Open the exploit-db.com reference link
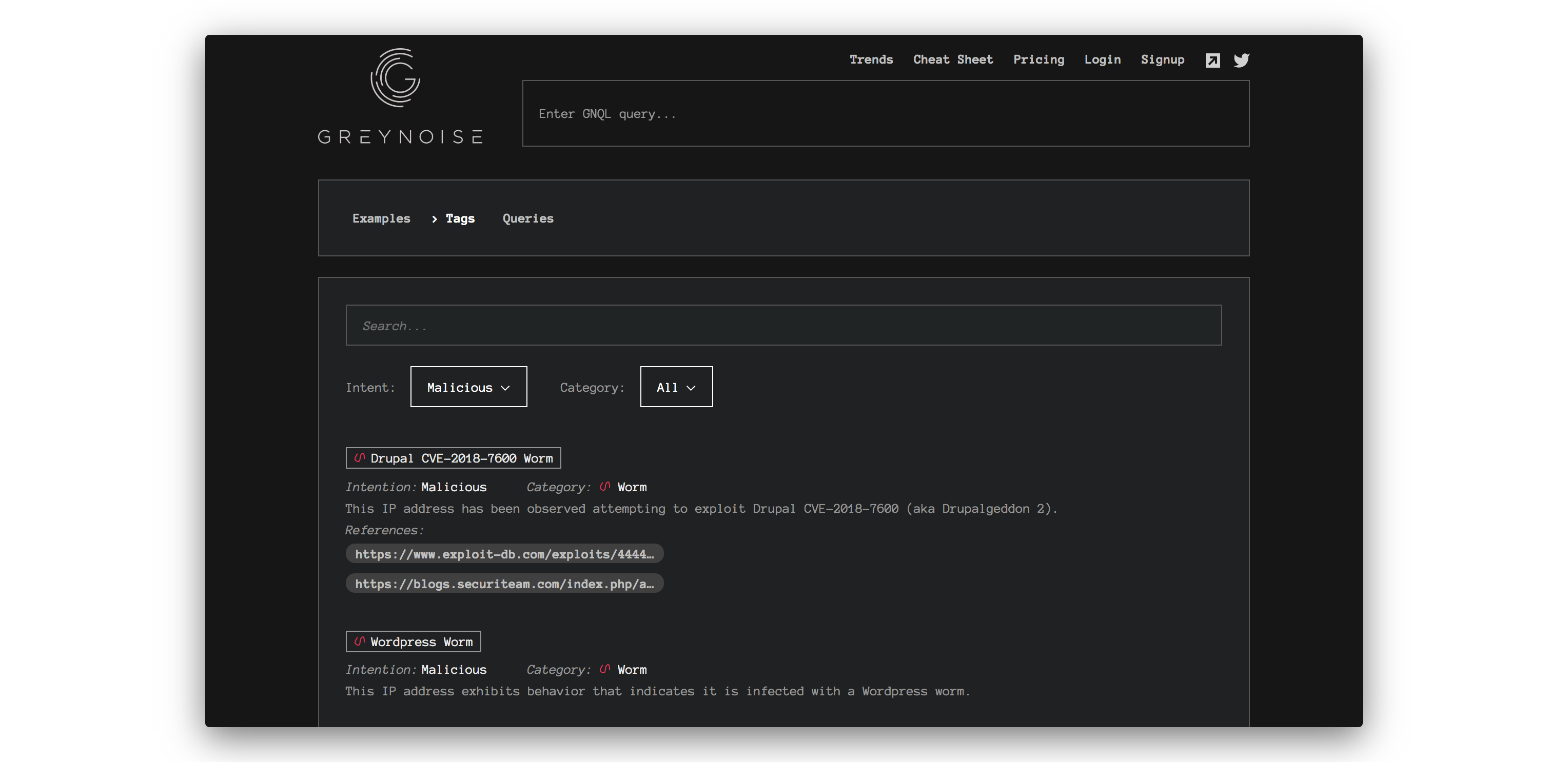Image resolution: width=1568 pixels, height=762 pixels. pos(504,554)
